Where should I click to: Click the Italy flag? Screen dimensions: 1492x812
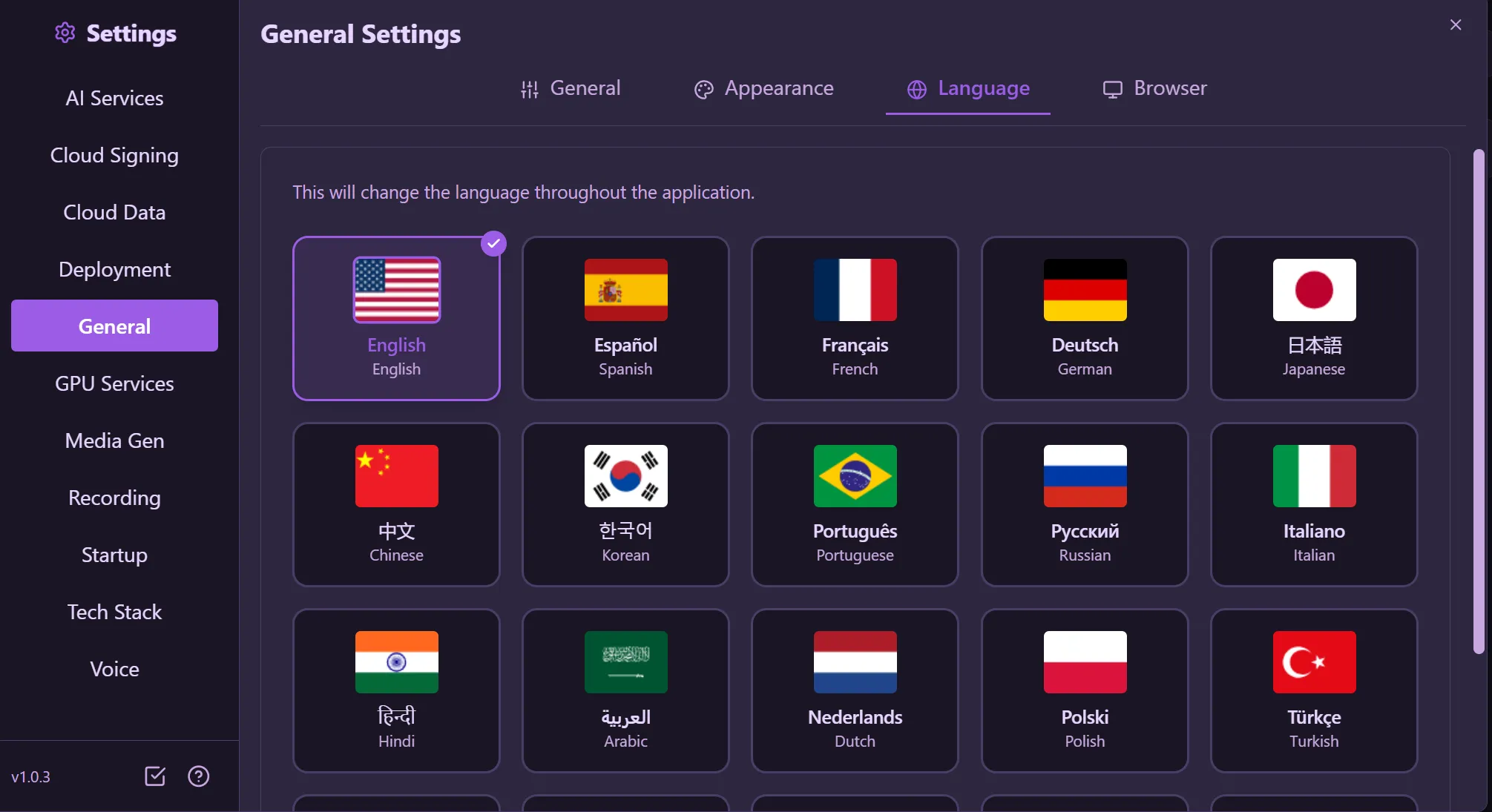(1315, 476)
